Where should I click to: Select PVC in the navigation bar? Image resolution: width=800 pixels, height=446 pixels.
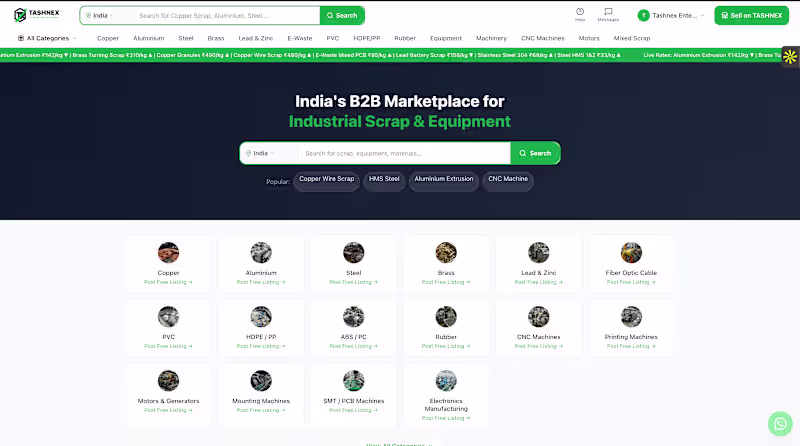point(333,38)
